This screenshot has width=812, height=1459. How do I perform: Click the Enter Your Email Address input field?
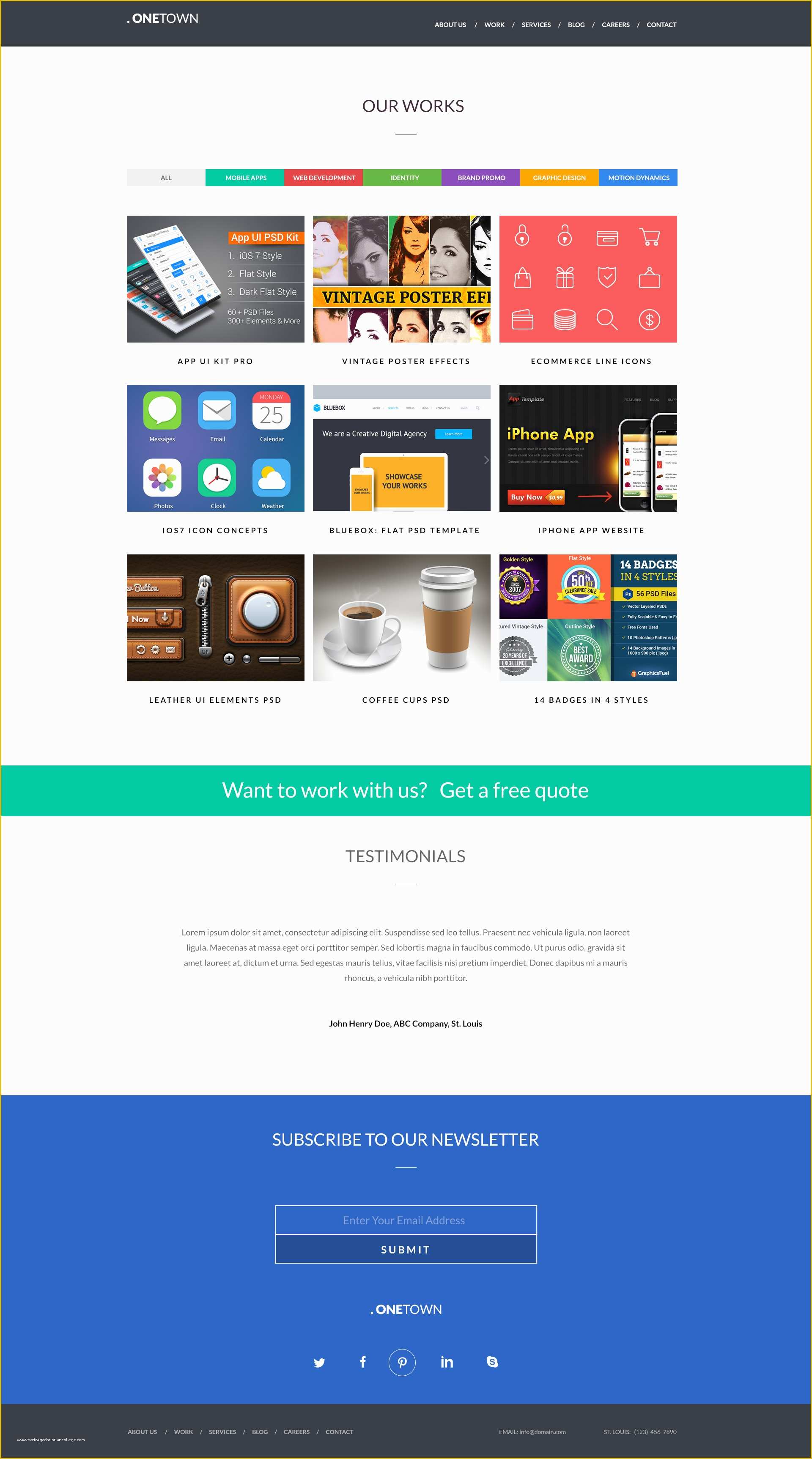coord(406,1193)
